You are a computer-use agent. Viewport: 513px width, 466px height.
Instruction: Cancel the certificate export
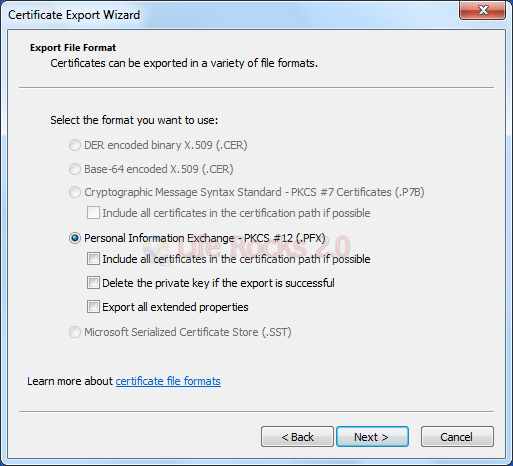[457, 436]
